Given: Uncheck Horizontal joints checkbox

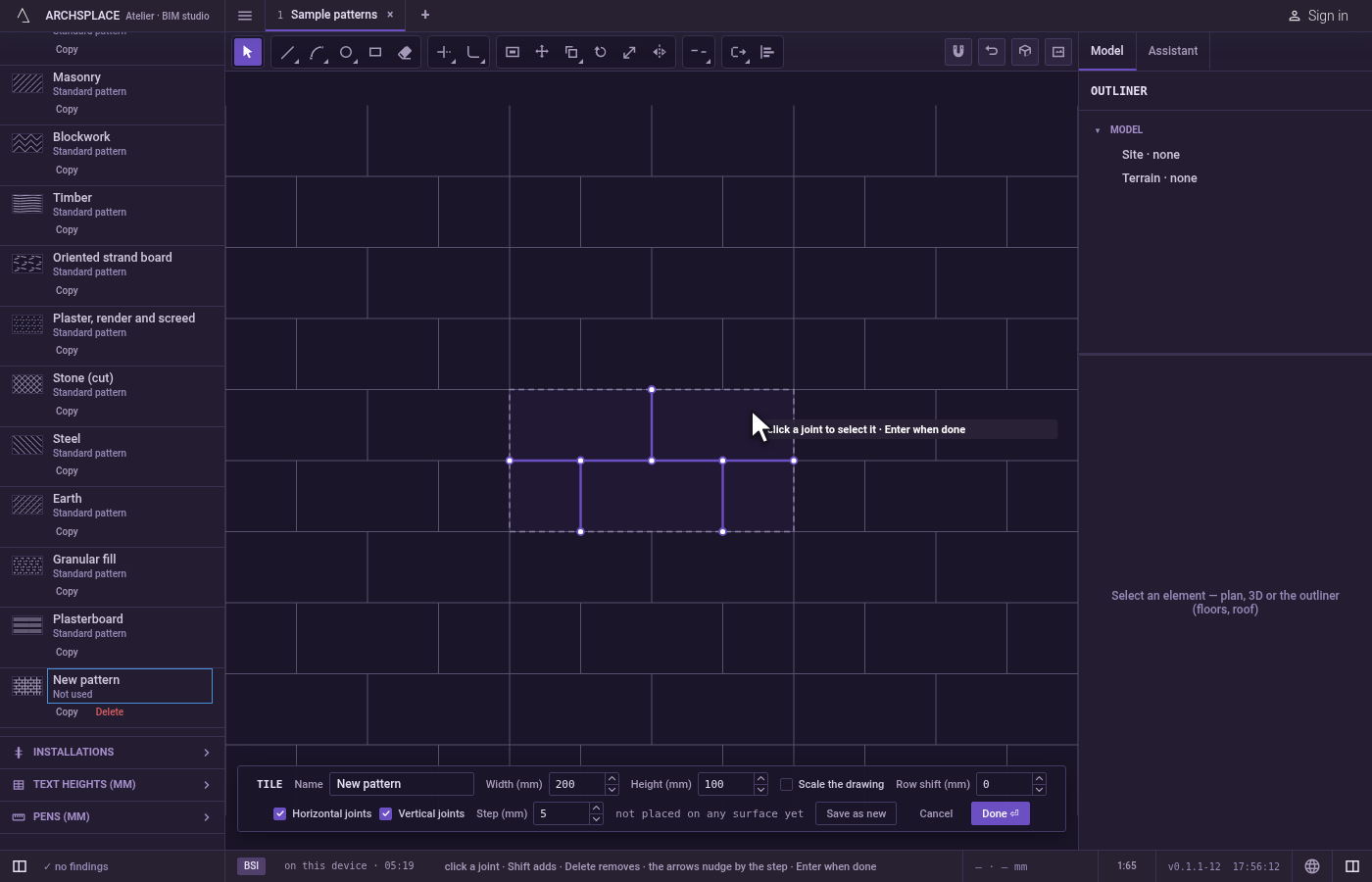Looking at the screenshot, I should [x=280, y=813].
